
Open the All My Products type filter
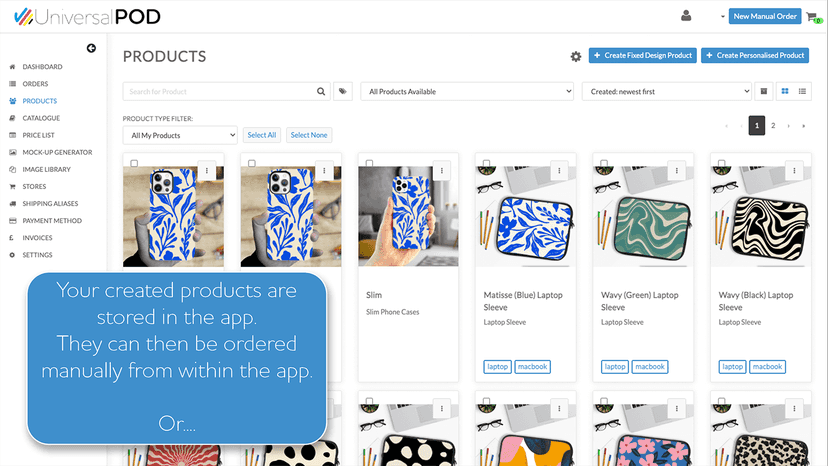pos(180,135)
